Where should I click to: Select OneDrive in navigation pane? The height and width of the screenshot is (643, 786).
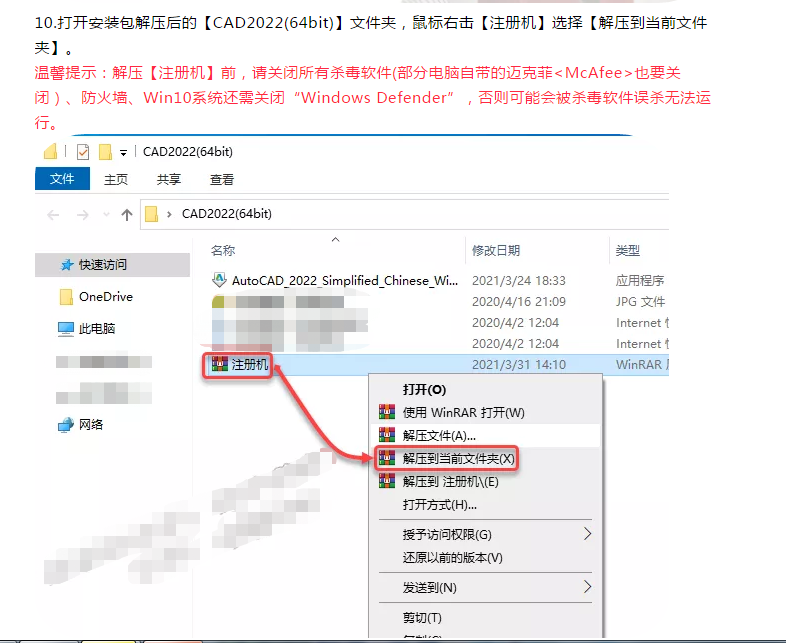[106, 297]
